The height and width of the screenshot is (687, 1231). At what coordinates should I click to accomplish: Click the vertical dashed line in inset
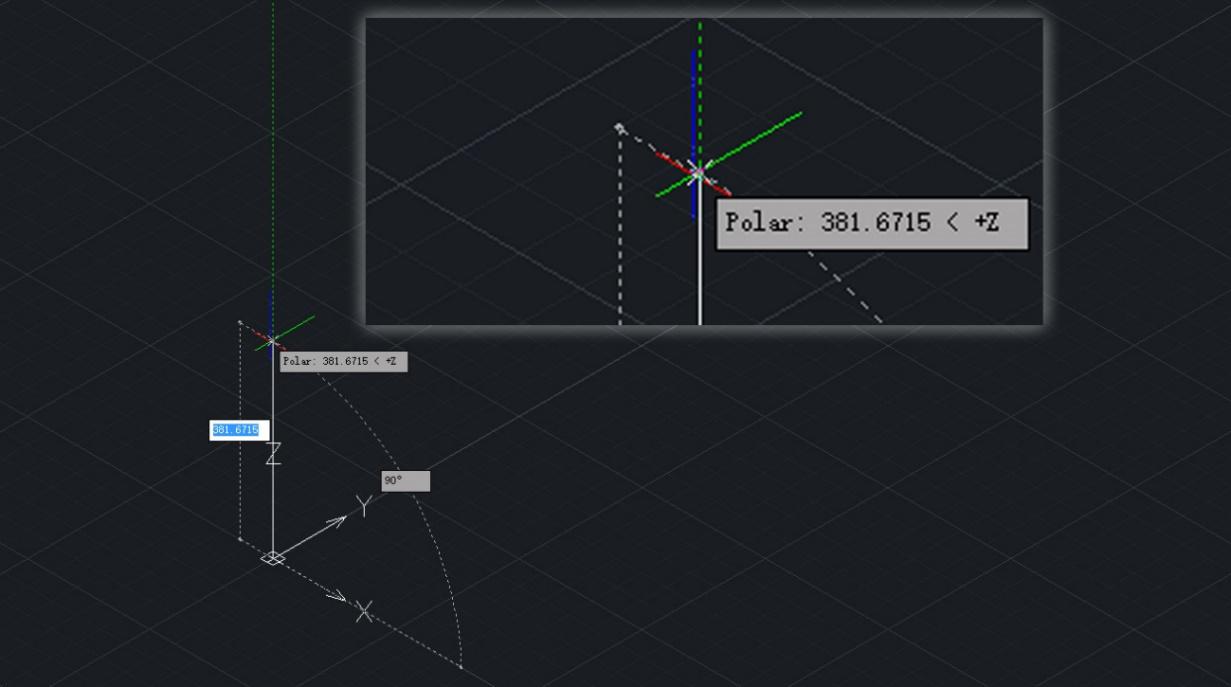(x=620, y=240)
